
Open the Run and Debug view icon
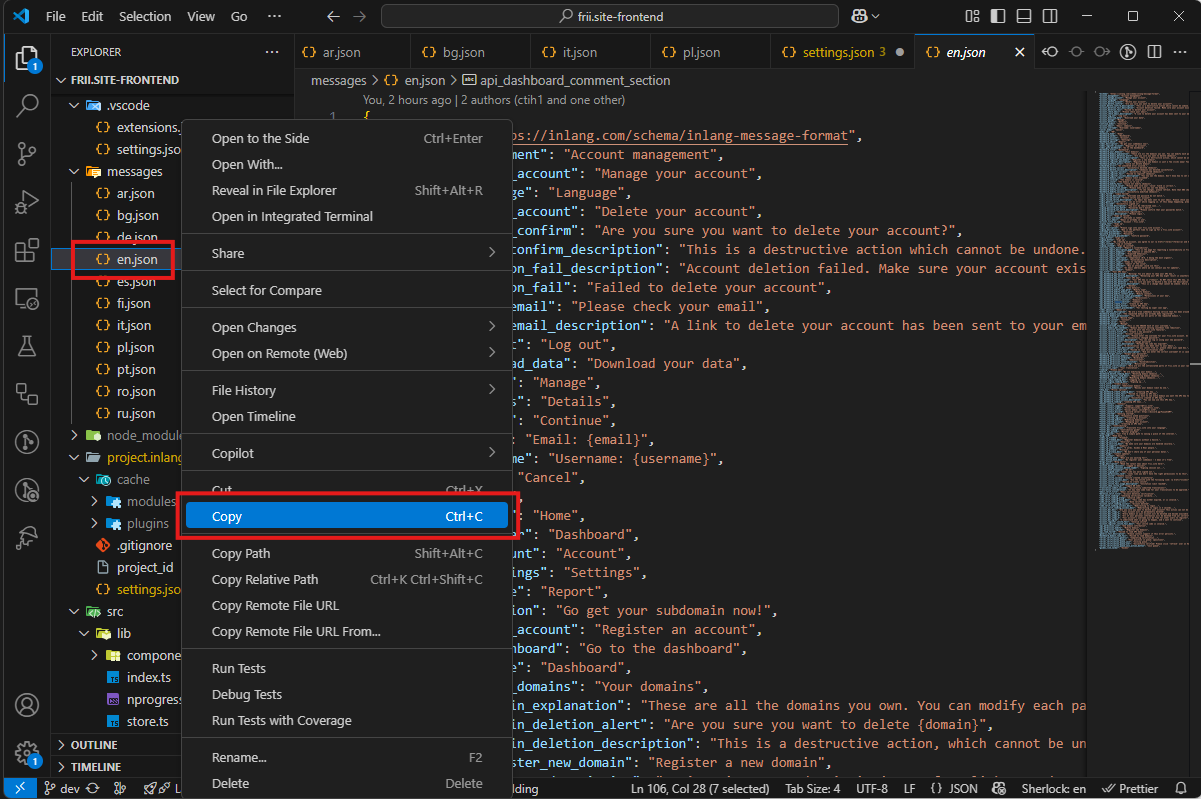(x=27, y=202)
